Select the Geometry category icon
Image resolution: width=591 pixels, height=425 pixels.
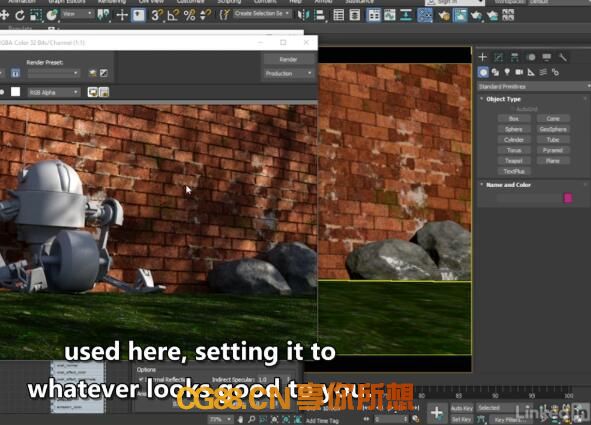point(483,72)
